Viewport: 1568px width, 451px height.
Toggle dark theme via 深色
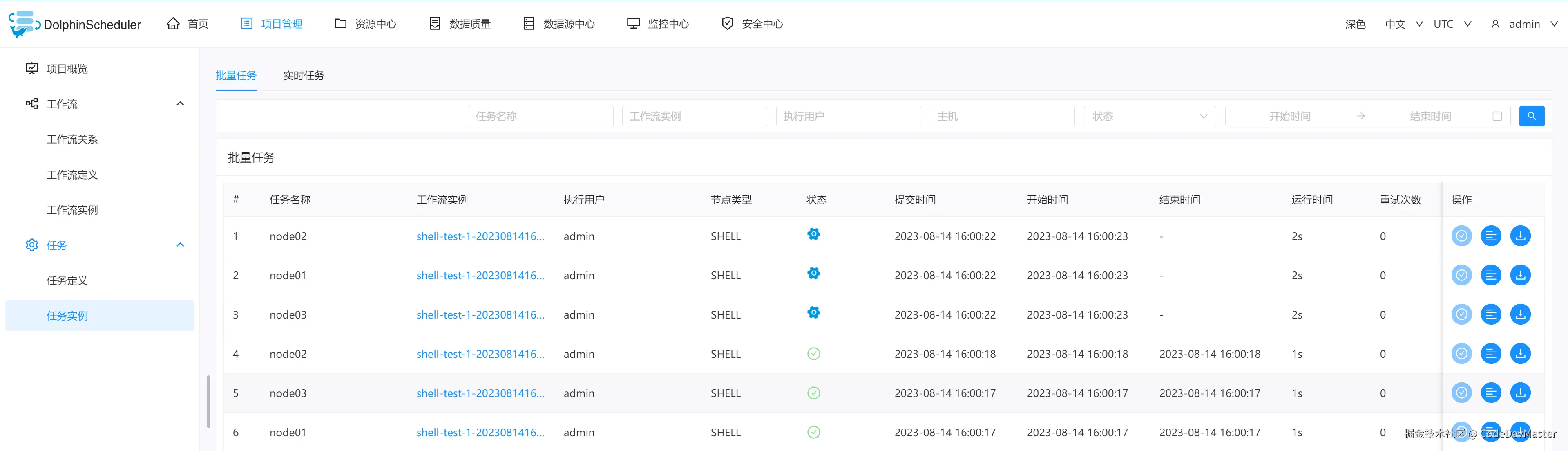tap(1355, 24)
